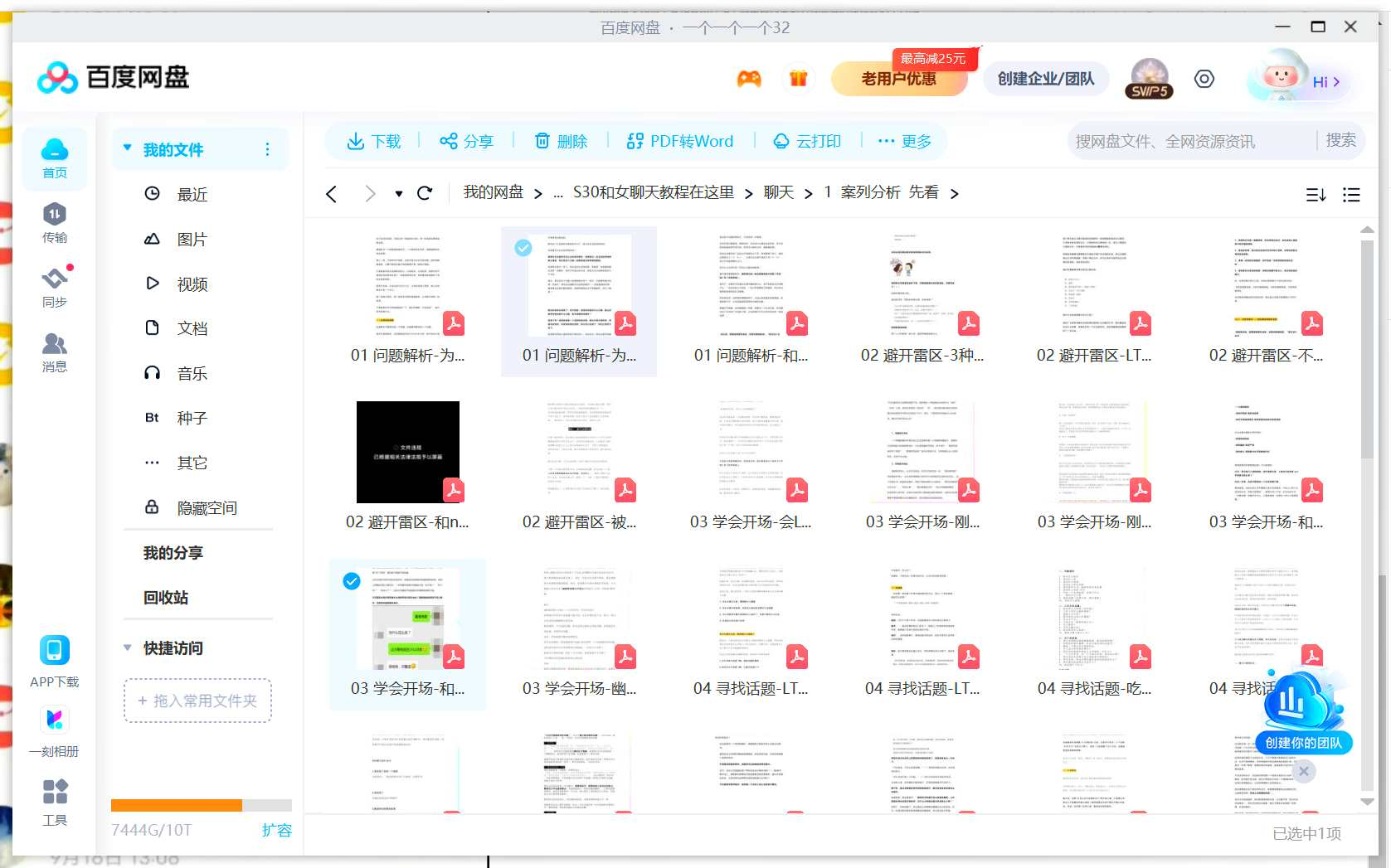The height and width of the screenshot is (868, 1391).
Task: Open settings via the gear icon
Action: coord(1204,79)
